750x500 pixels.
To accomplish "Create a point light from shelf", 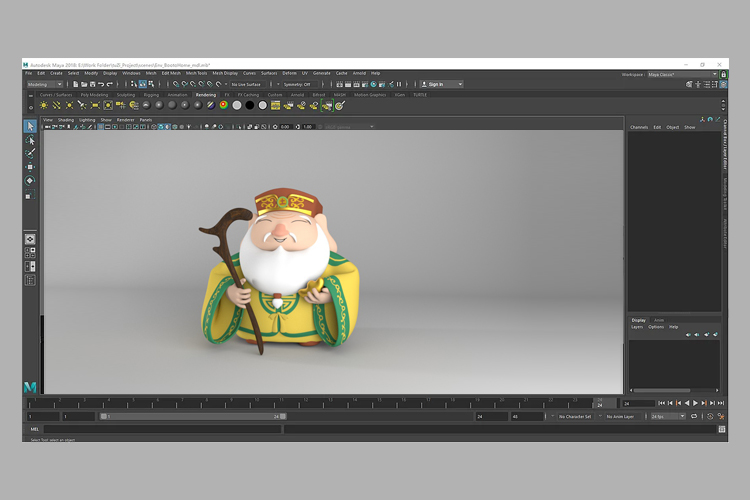I will (69, 106).
